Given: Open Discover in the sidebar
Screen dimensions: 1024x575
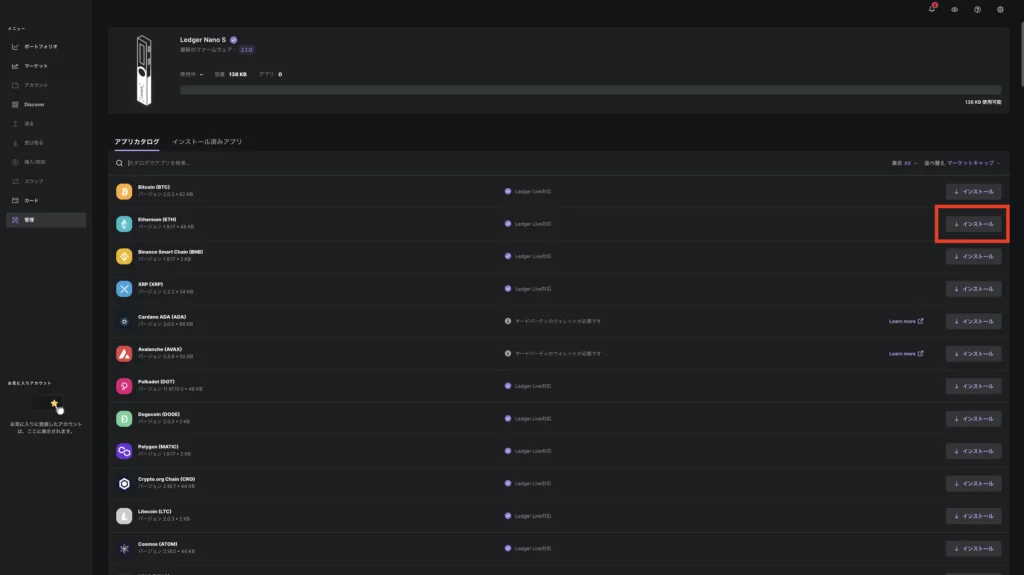Looking at the screenshot, I should pyautogui.click(x=29, y=105).
